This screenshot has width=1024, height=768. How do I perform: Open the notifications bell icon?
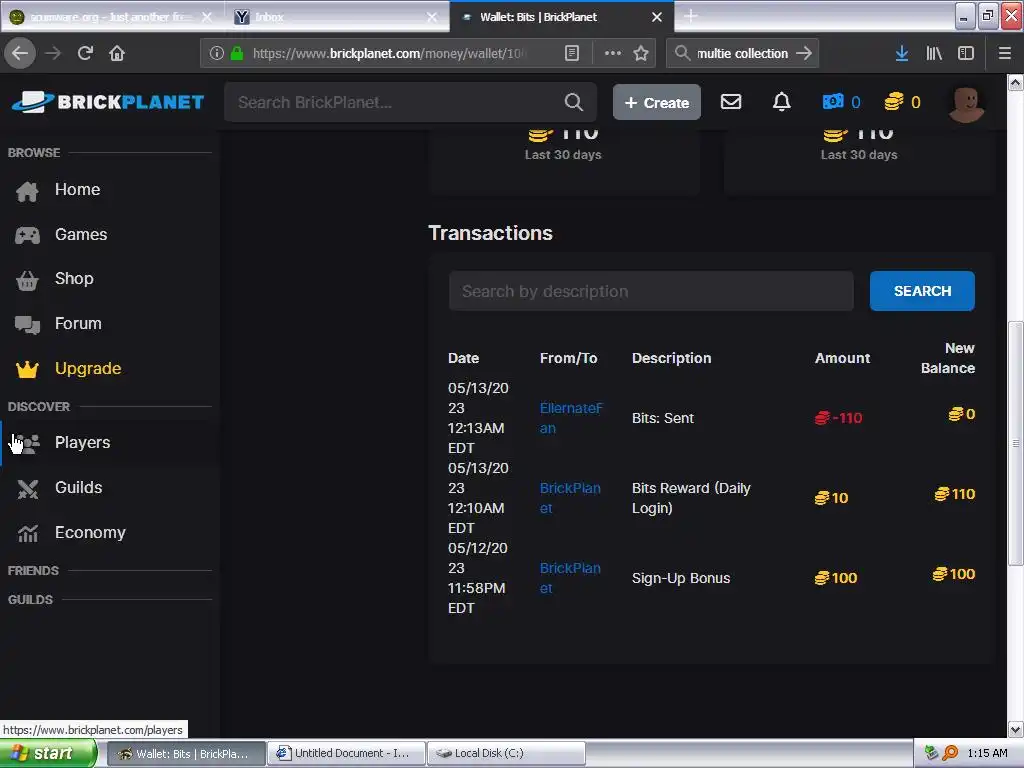(x=782, y=102)
